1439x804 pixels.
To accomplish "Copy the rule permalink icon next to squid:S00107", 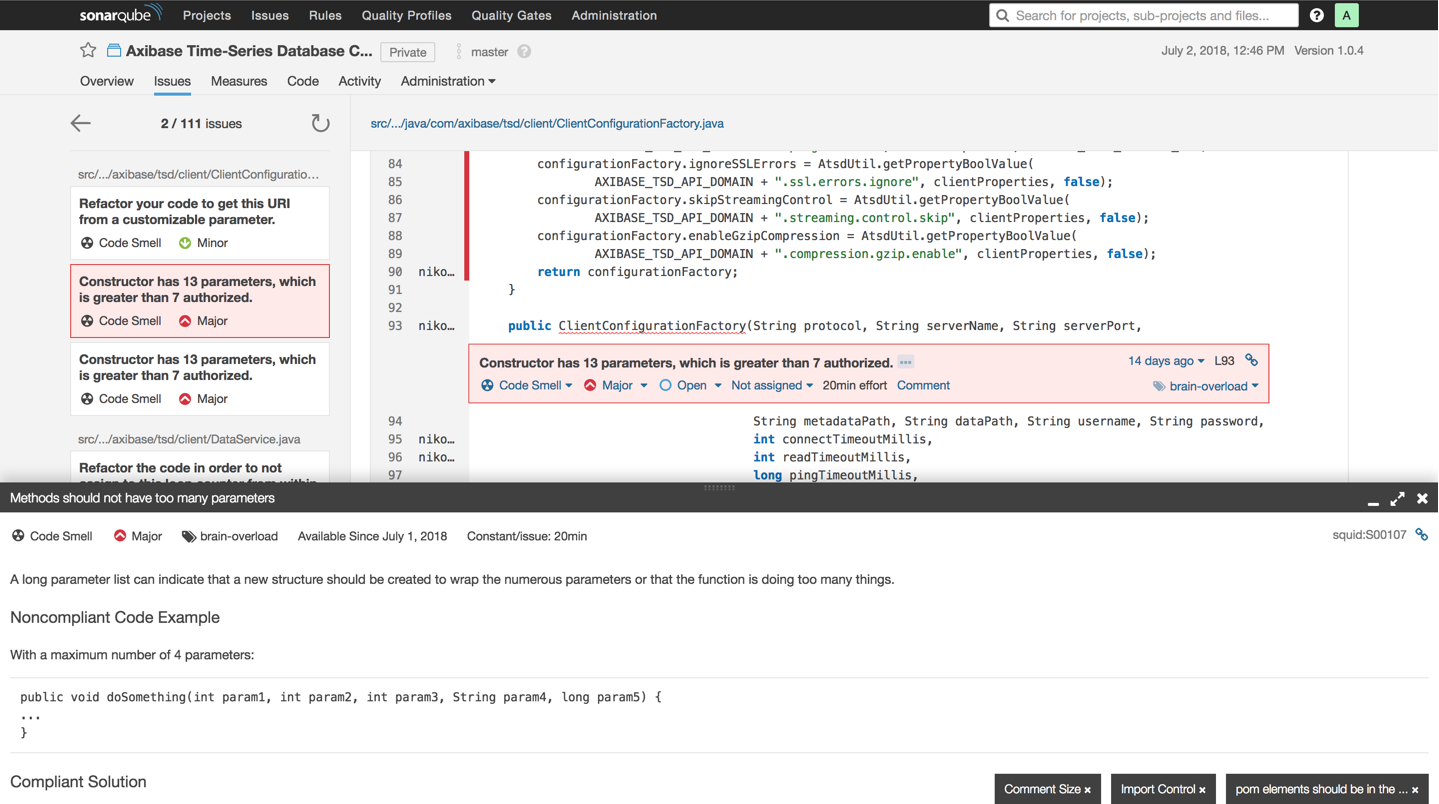I will [x=1421, y=535].
